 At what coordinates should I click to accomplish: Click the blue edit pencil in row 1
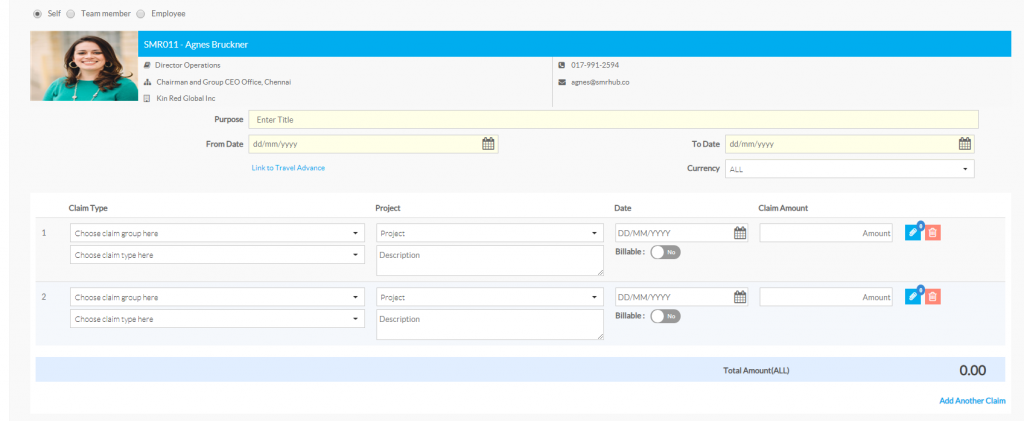[x=913, y=233]
